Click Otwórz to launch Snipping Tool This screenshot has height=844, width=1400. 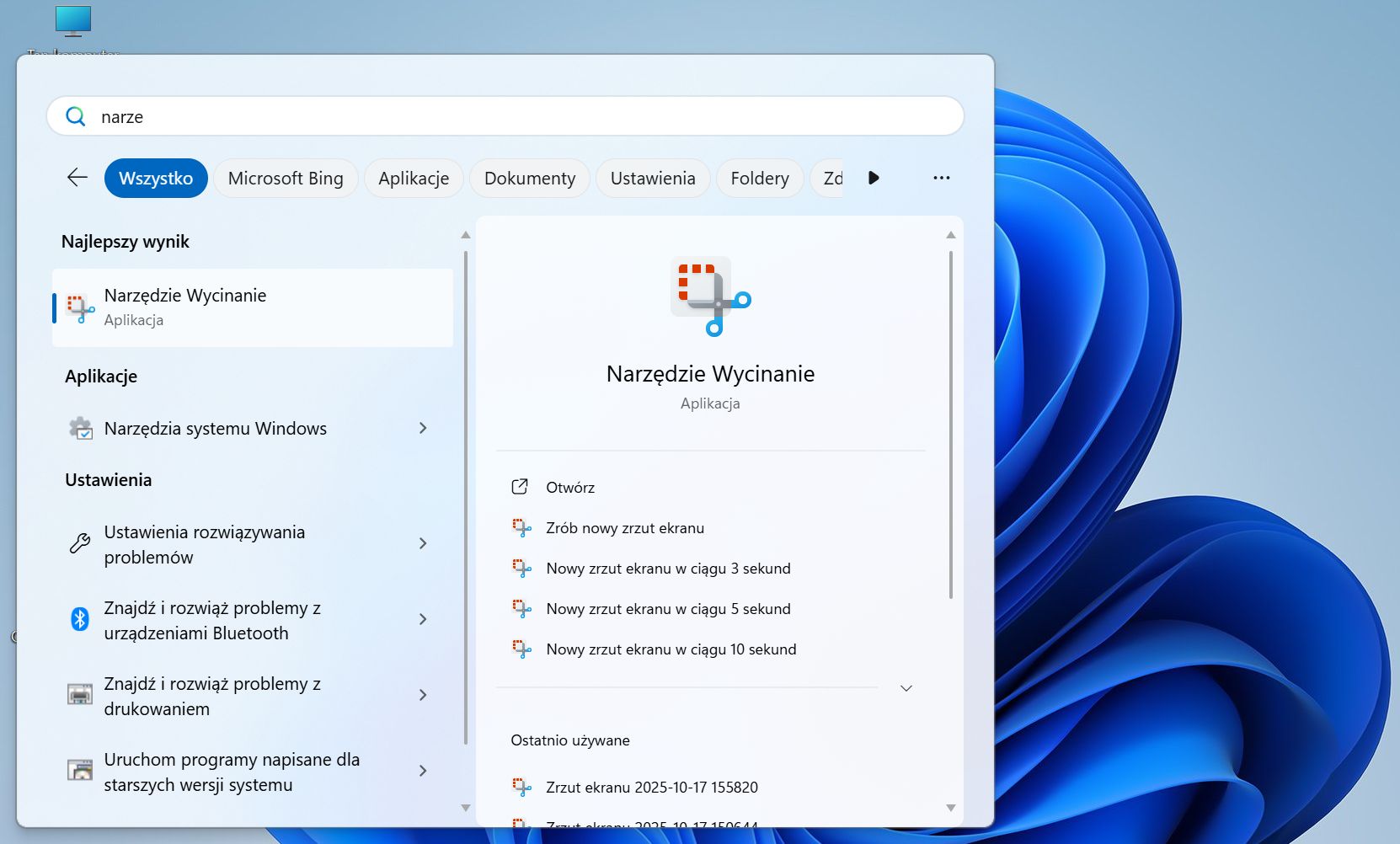[572, 487]
